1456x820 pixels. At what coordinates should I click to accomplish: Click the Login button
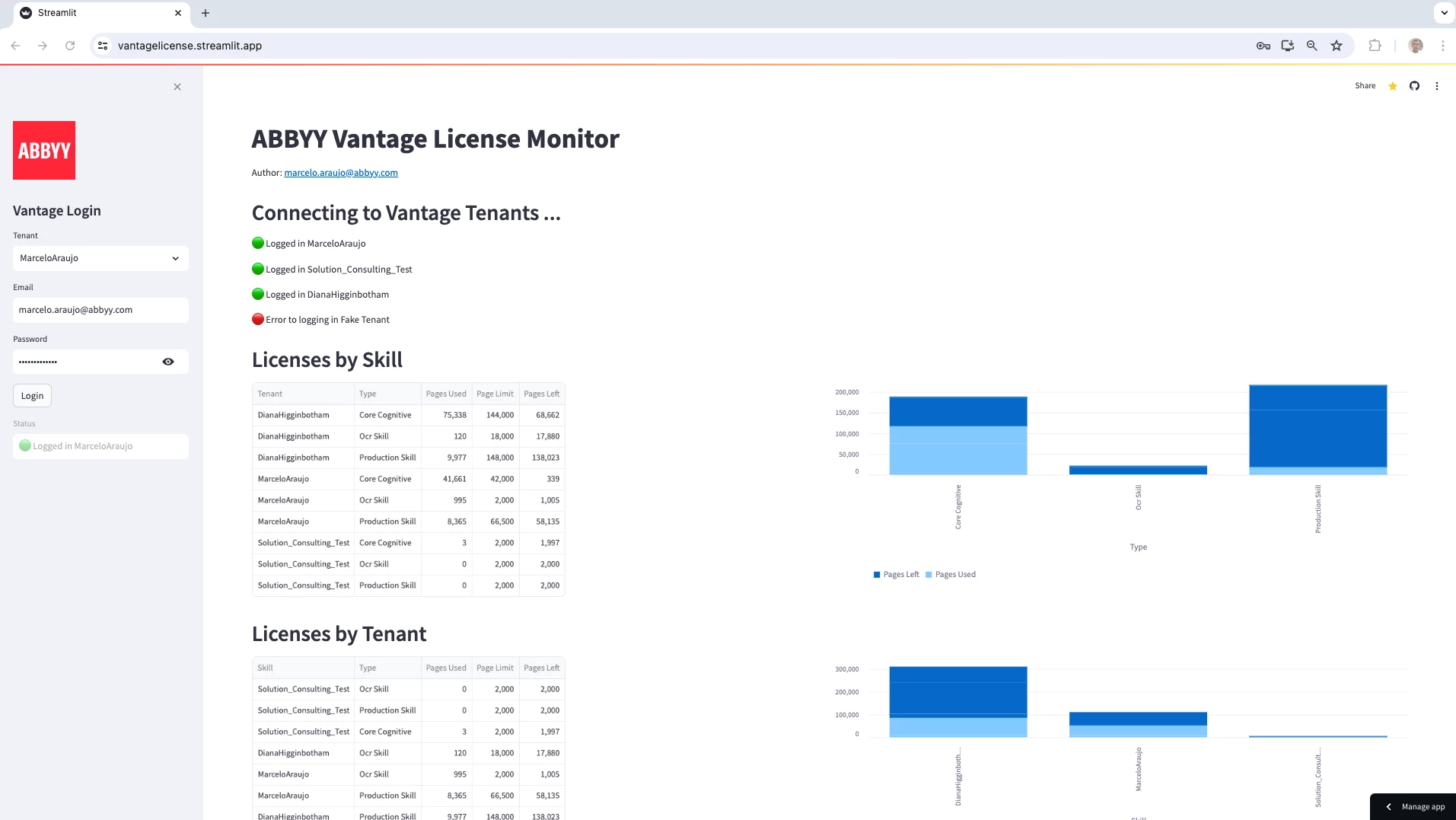pos(33,396)
